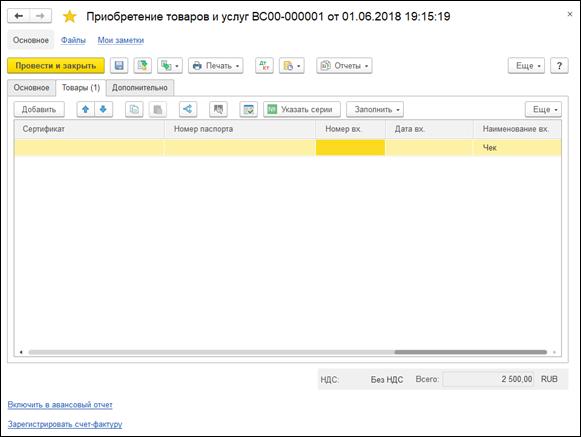The width and height of the screenshot is (581, 437).
Task: Move row down with blue down arrow
Action: coord(103,109)
